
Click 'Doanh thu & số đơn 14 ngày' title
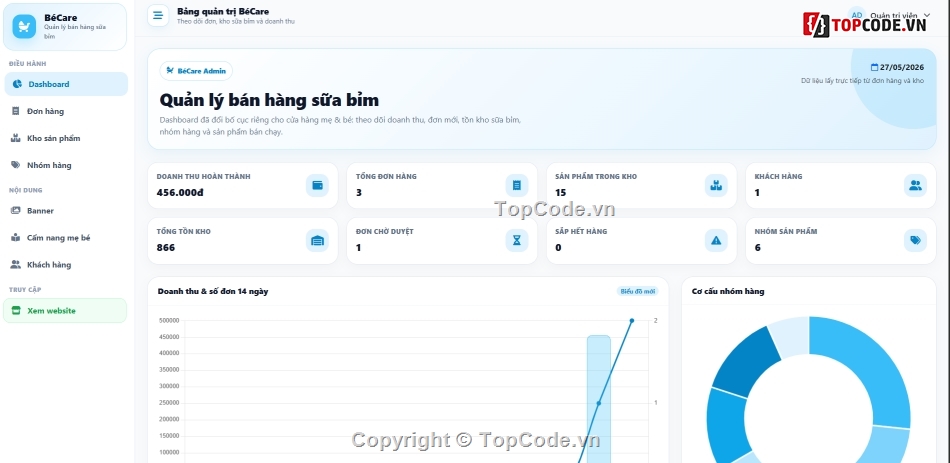(x=213, y=291)
